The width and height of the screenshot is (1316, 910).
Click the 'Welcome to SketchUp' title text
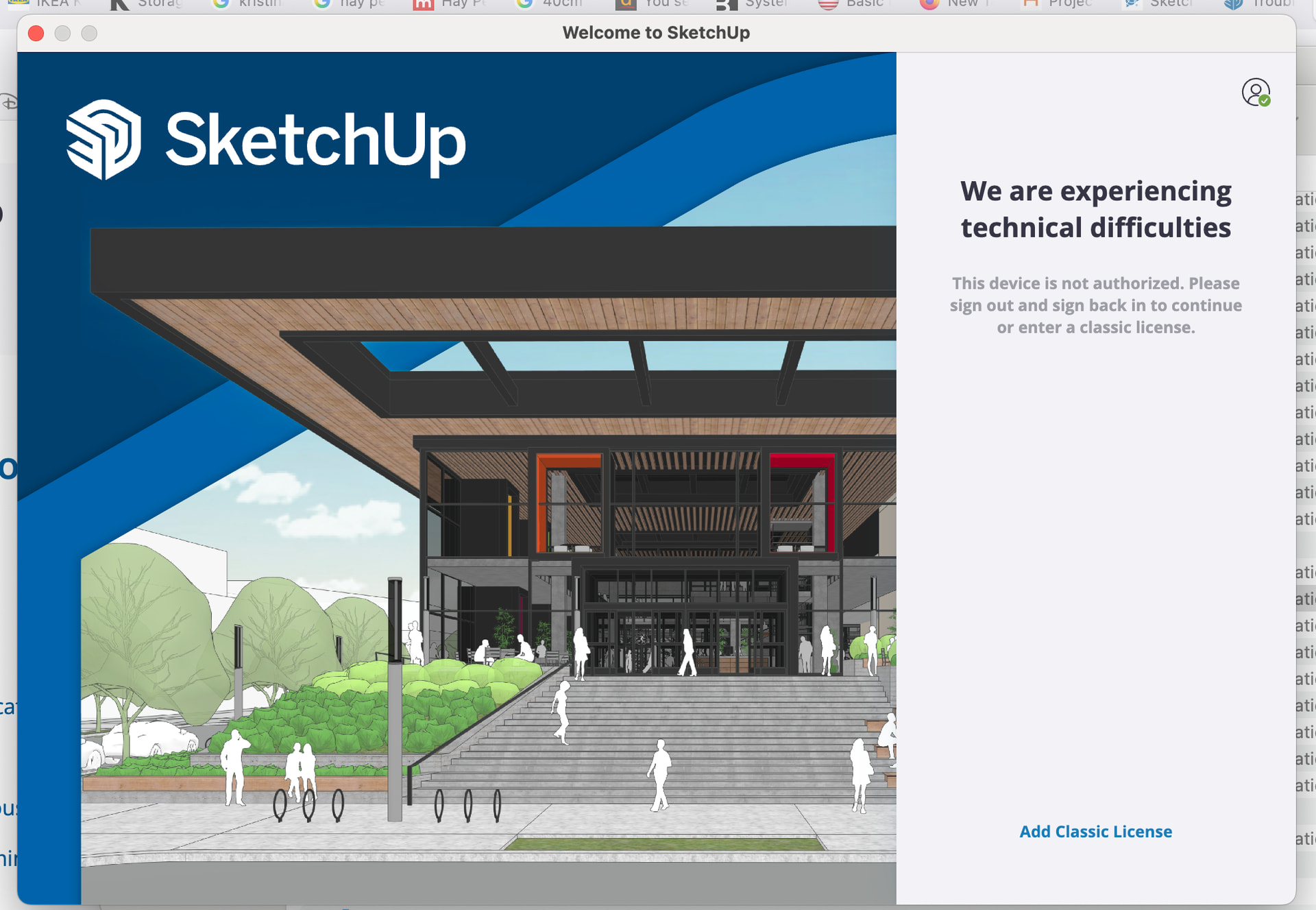(656, 32)
